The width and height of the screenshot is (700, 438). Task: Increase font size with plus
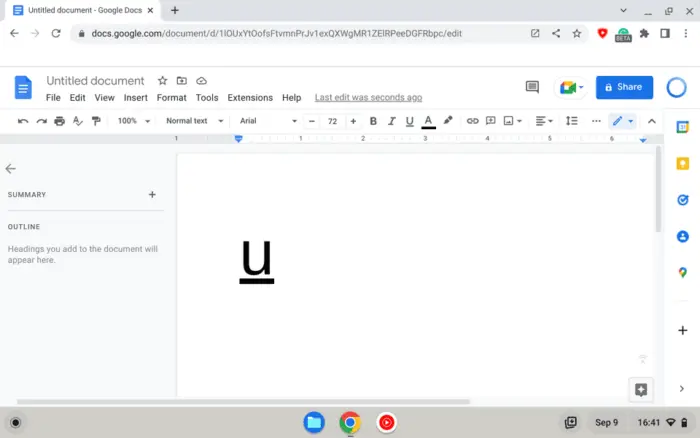353,121
